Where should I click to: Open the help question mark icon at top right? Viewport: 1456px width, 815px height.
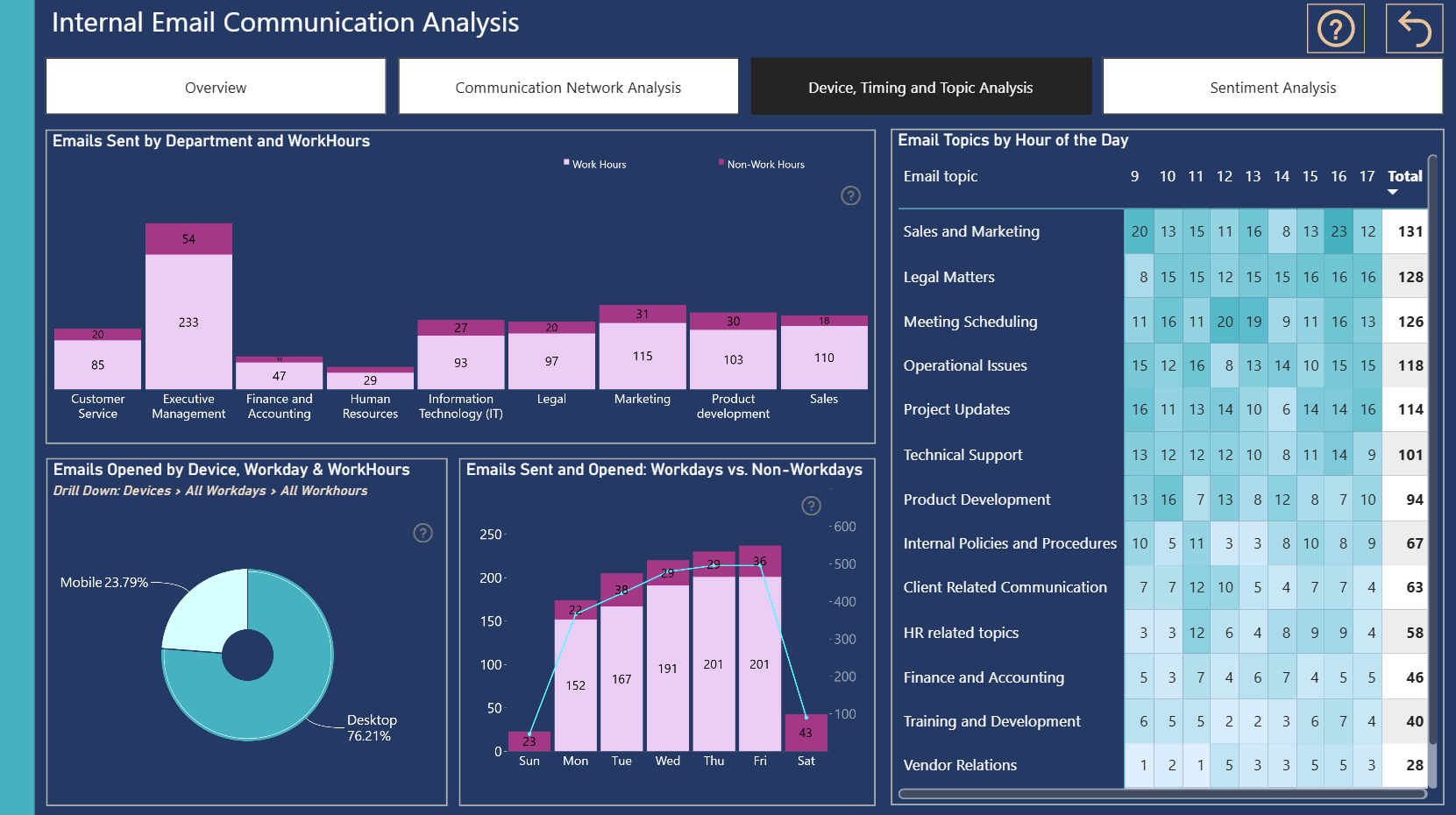coord(1336,29)
